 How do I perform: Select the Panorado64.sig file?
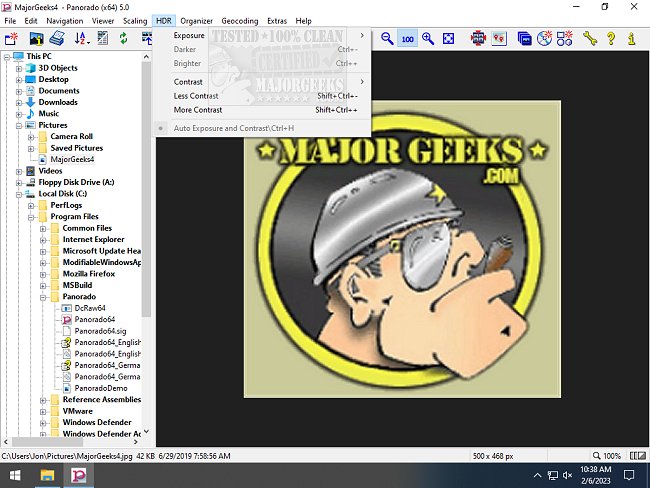click(100, 331)
